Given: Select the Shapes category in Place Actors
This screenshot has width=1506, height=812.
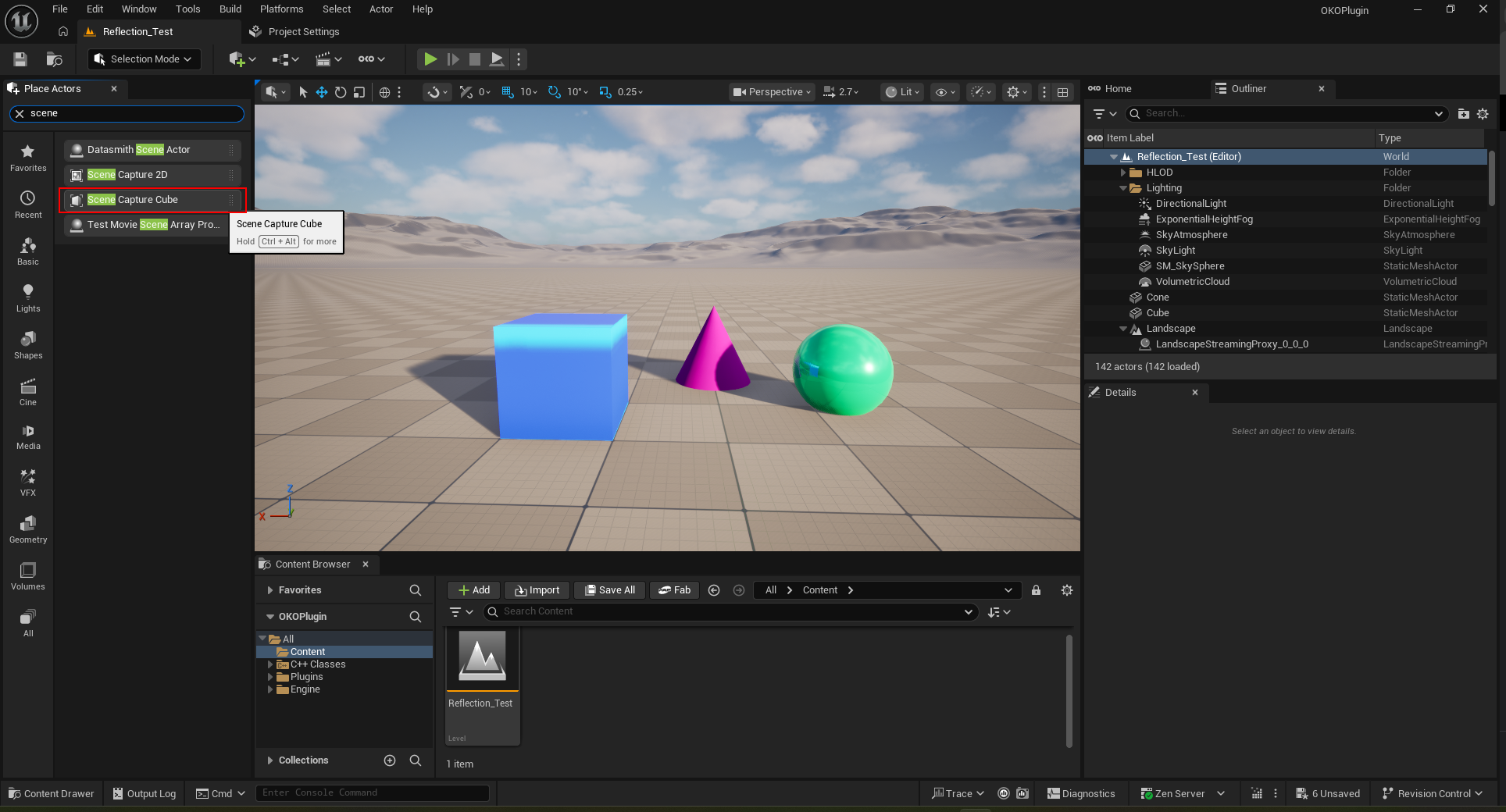Looking at the screenshot, I should [28, 346].
